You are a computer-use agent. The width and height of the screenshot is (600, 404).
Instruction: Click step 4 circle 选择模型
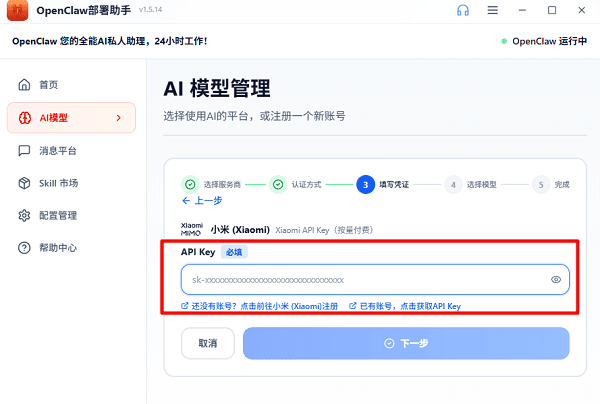[x=453, y=185]
